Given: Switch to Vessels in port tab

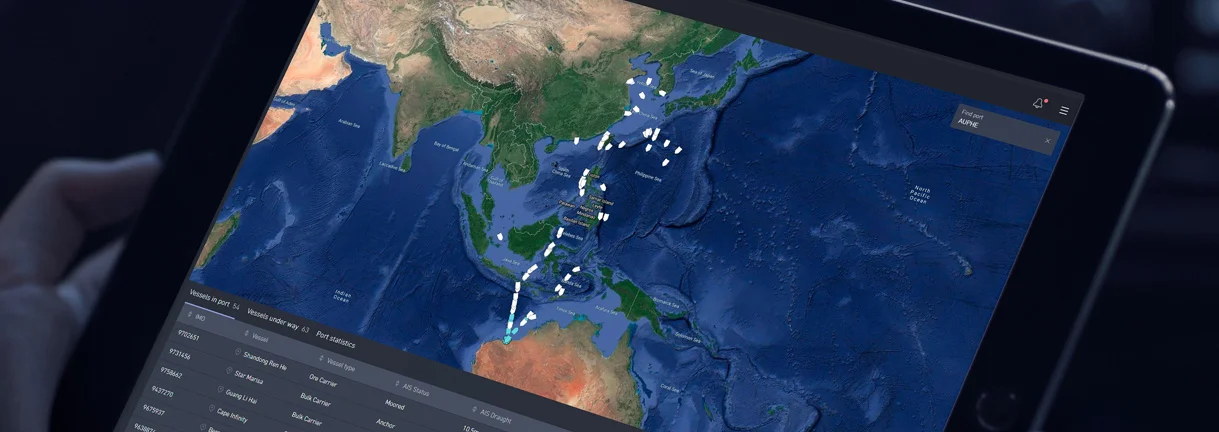Looking at the screenshot, I should pos(215,298).
